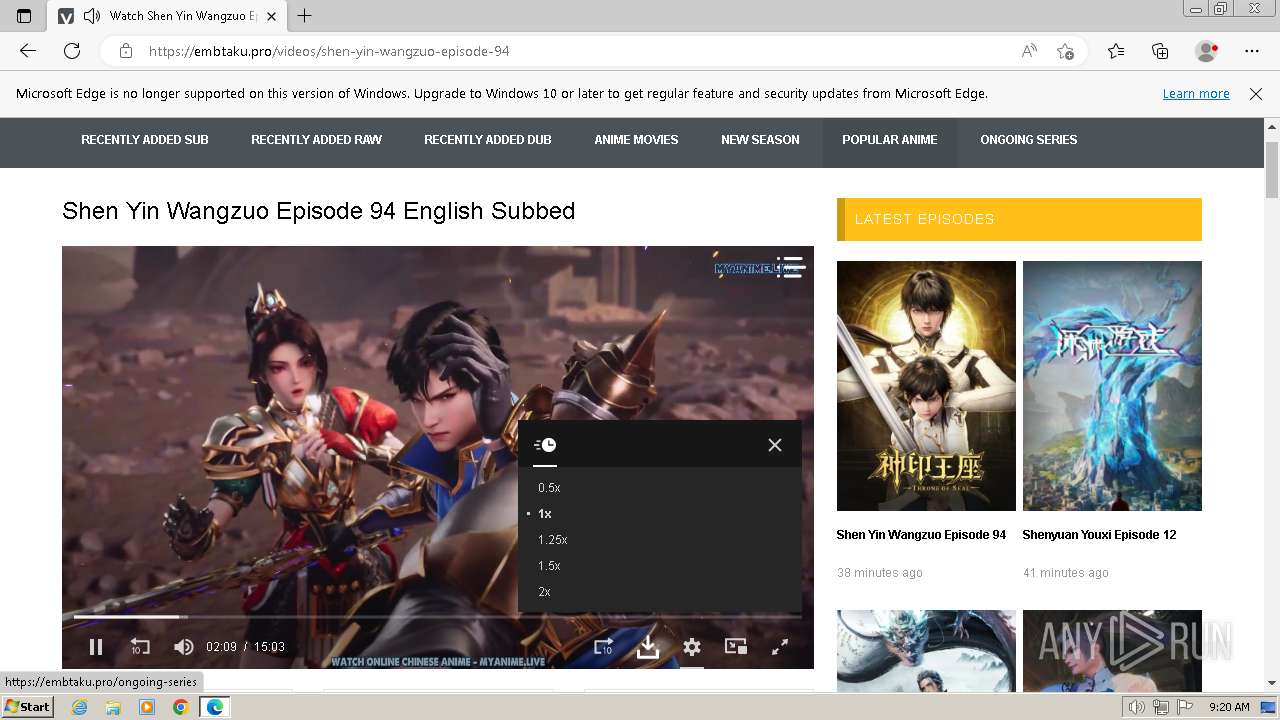This screenshot has width=1280, height=720.
Task: Mute the video volume
Action: coord(183,647)
